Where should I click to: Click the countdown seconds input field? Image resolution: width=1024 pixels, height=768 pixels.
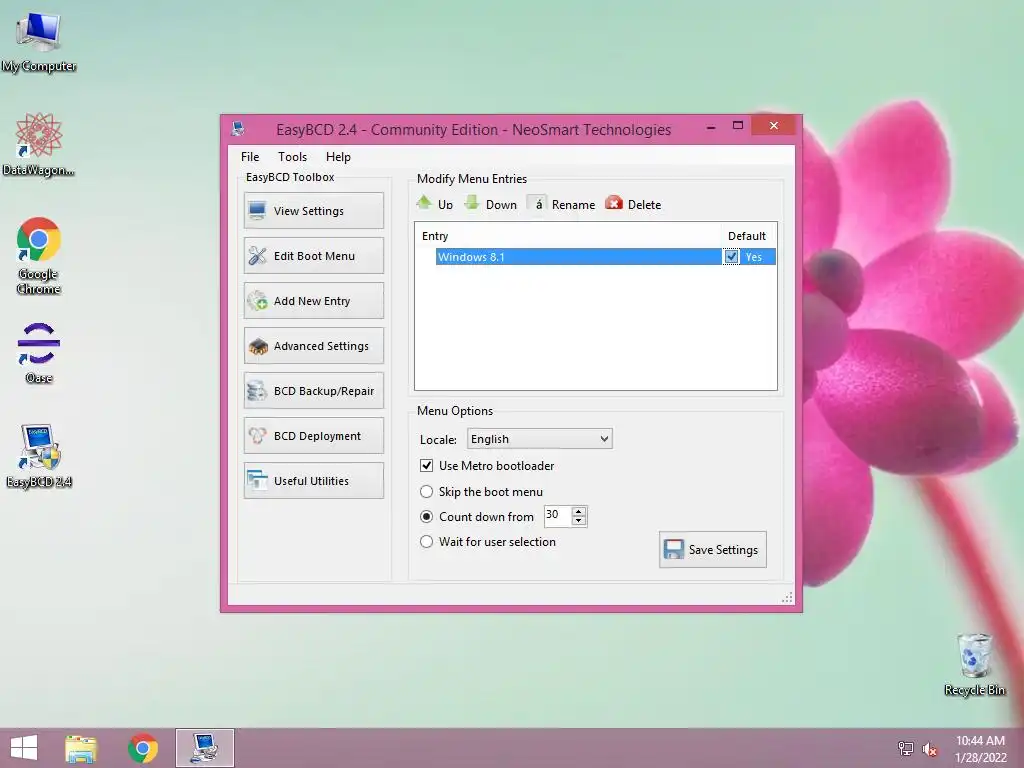558,516
